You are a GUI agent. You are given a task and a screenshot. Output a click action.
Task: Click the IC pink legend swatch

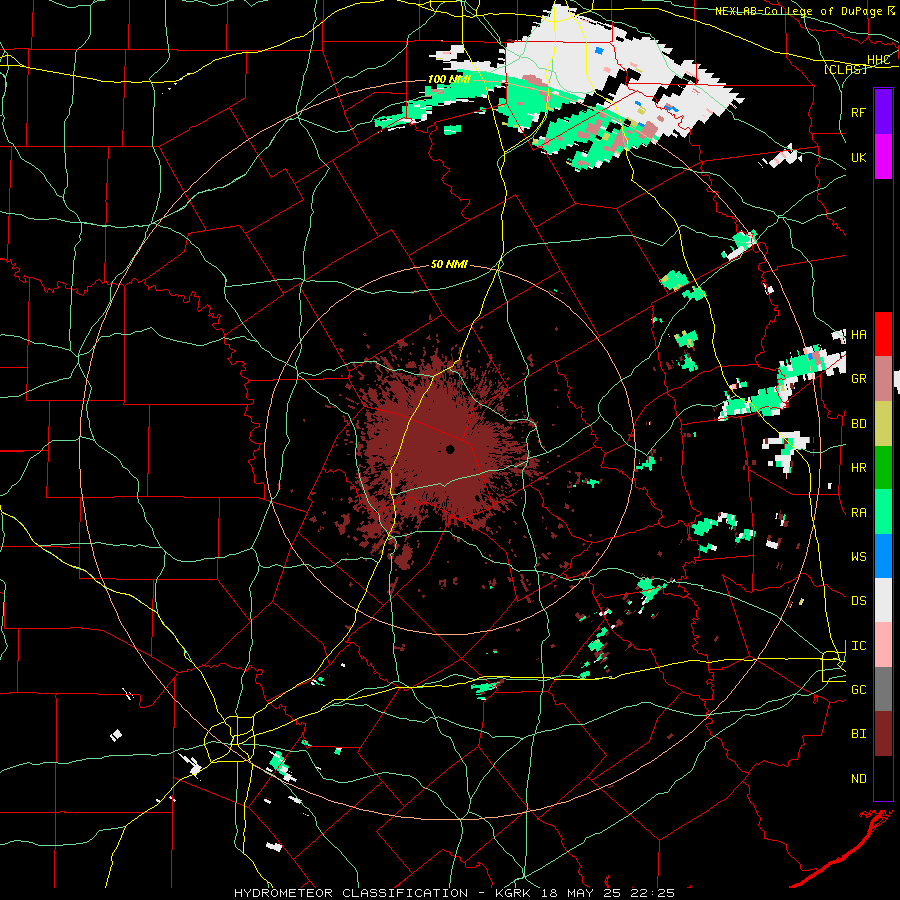(883, 645)
